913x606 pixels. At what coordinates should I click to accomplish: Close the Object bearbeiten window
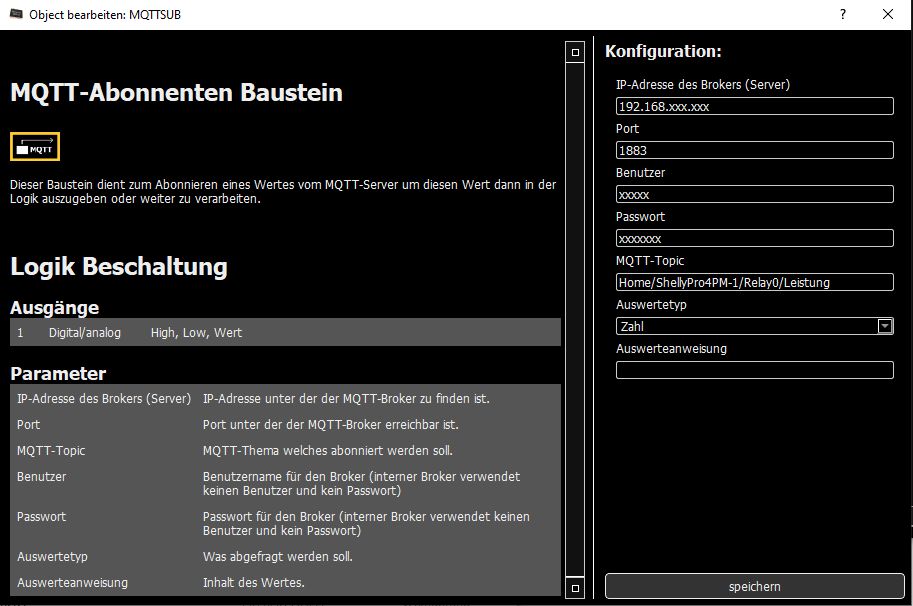[888, 14]
